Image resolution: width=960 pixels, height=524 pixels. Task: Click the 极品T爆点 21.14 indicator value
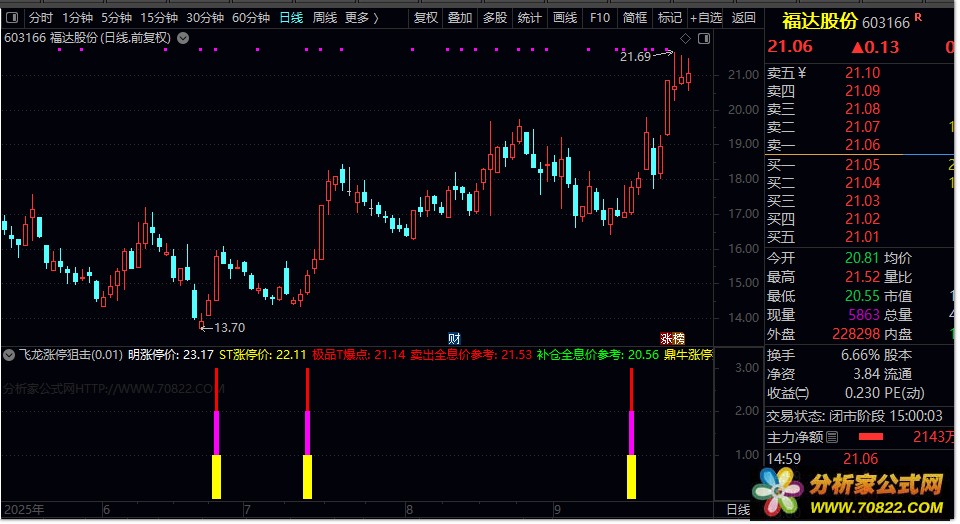359,354
